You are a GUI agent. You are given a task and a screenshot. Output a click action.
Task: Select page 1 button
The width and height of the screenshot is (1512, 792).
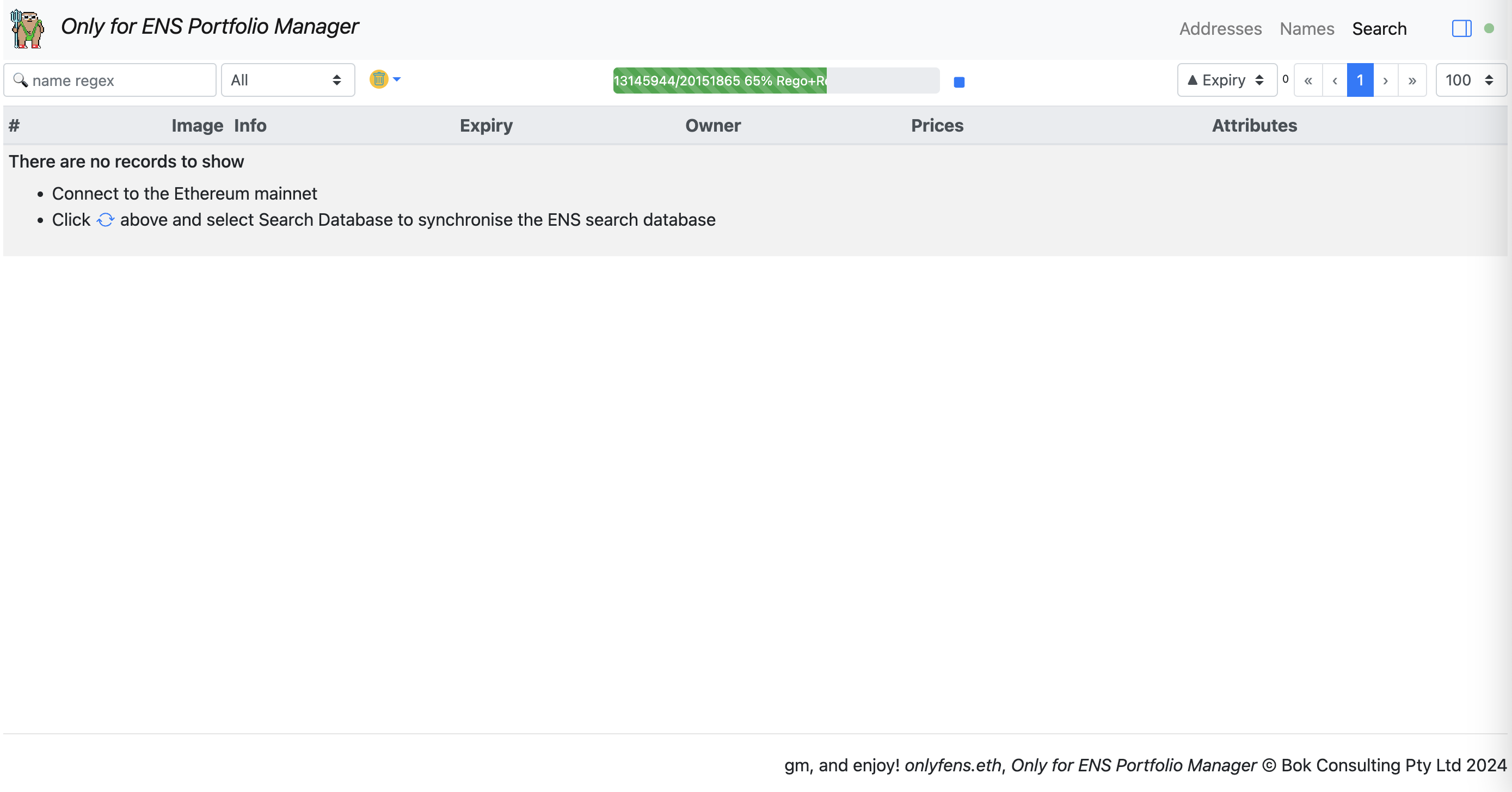tap(1360, 81)
